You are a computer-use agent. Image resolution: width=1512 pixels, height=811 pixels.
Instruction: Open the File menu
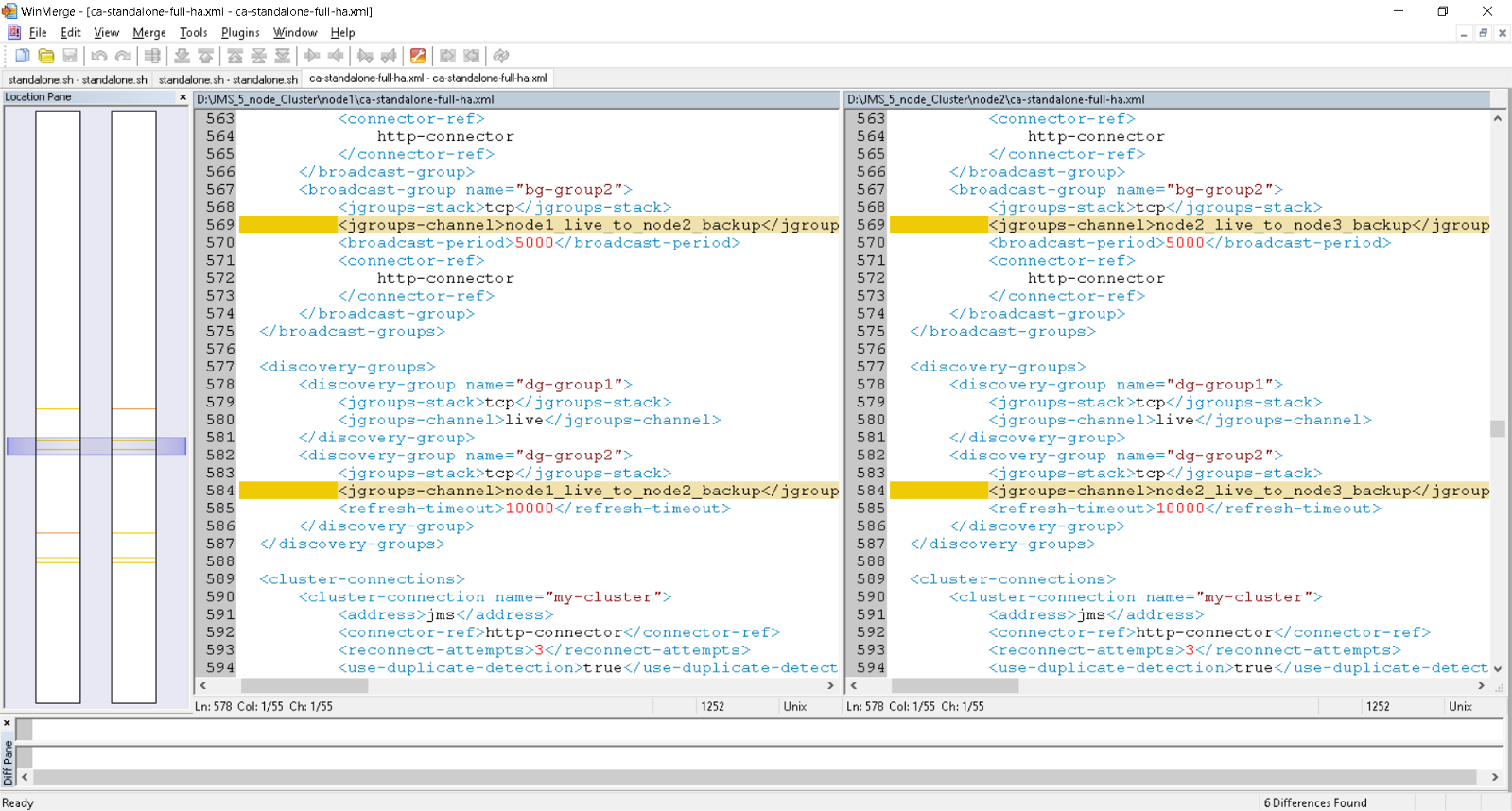[x=38, y=32]
